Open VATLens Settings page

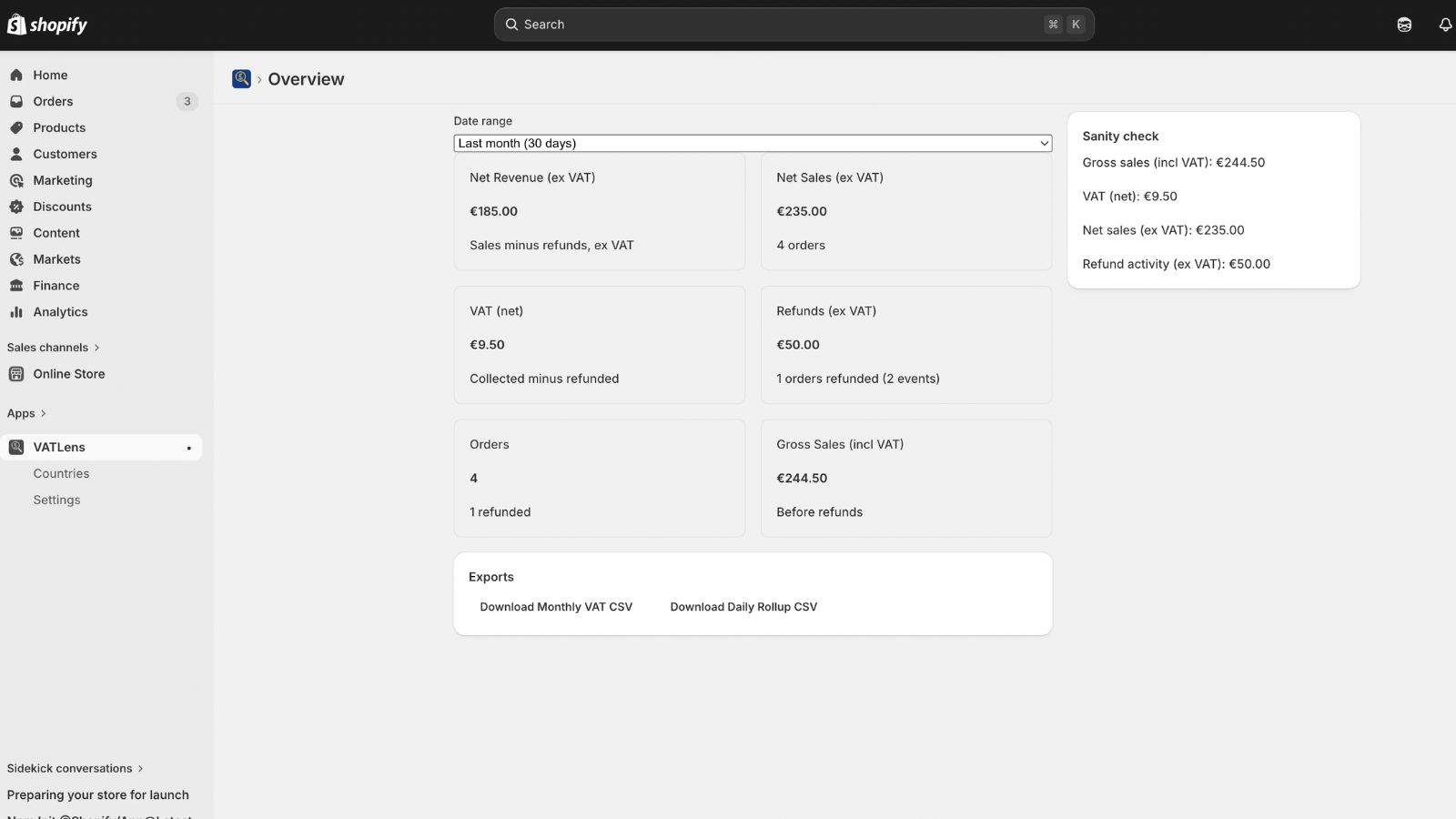(x=56, y=500)
